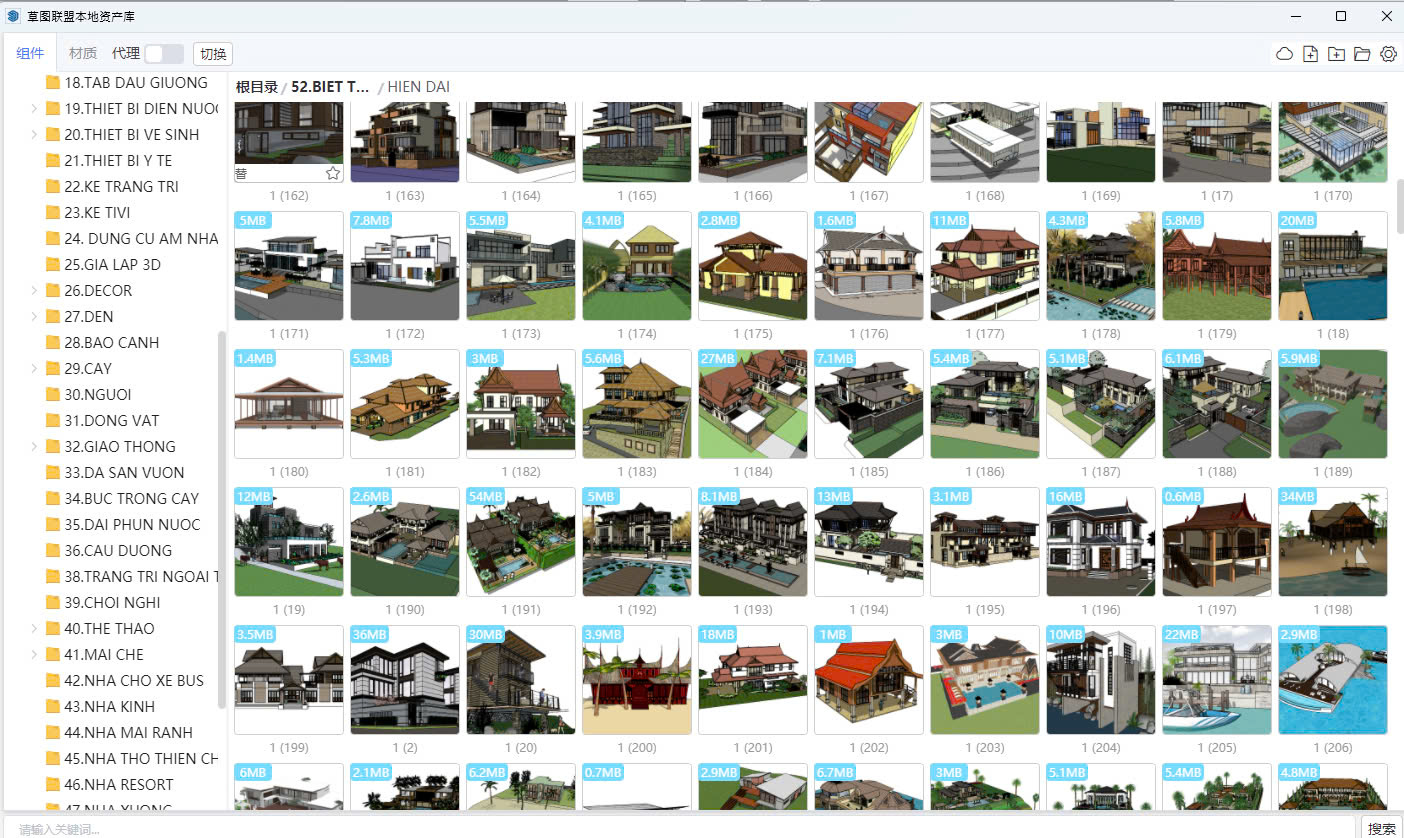Expand the 40.THE THAO folder

34,629
